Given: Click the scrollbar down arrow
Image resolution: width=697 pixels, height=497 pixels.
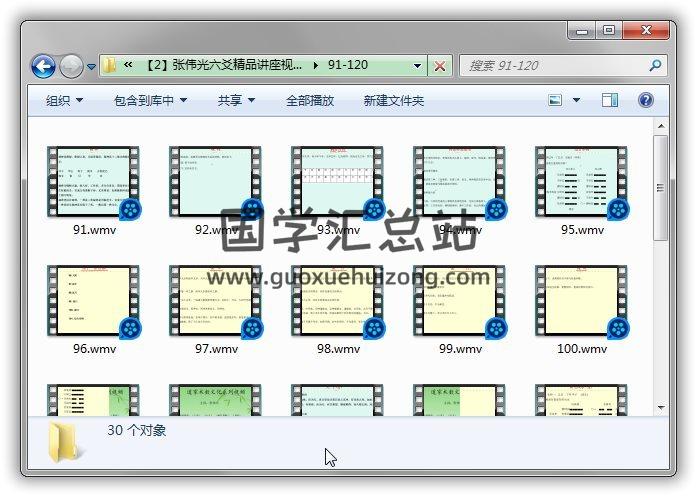Looking at the screenshot, I should pyautogui.click(x=661, y=407).
